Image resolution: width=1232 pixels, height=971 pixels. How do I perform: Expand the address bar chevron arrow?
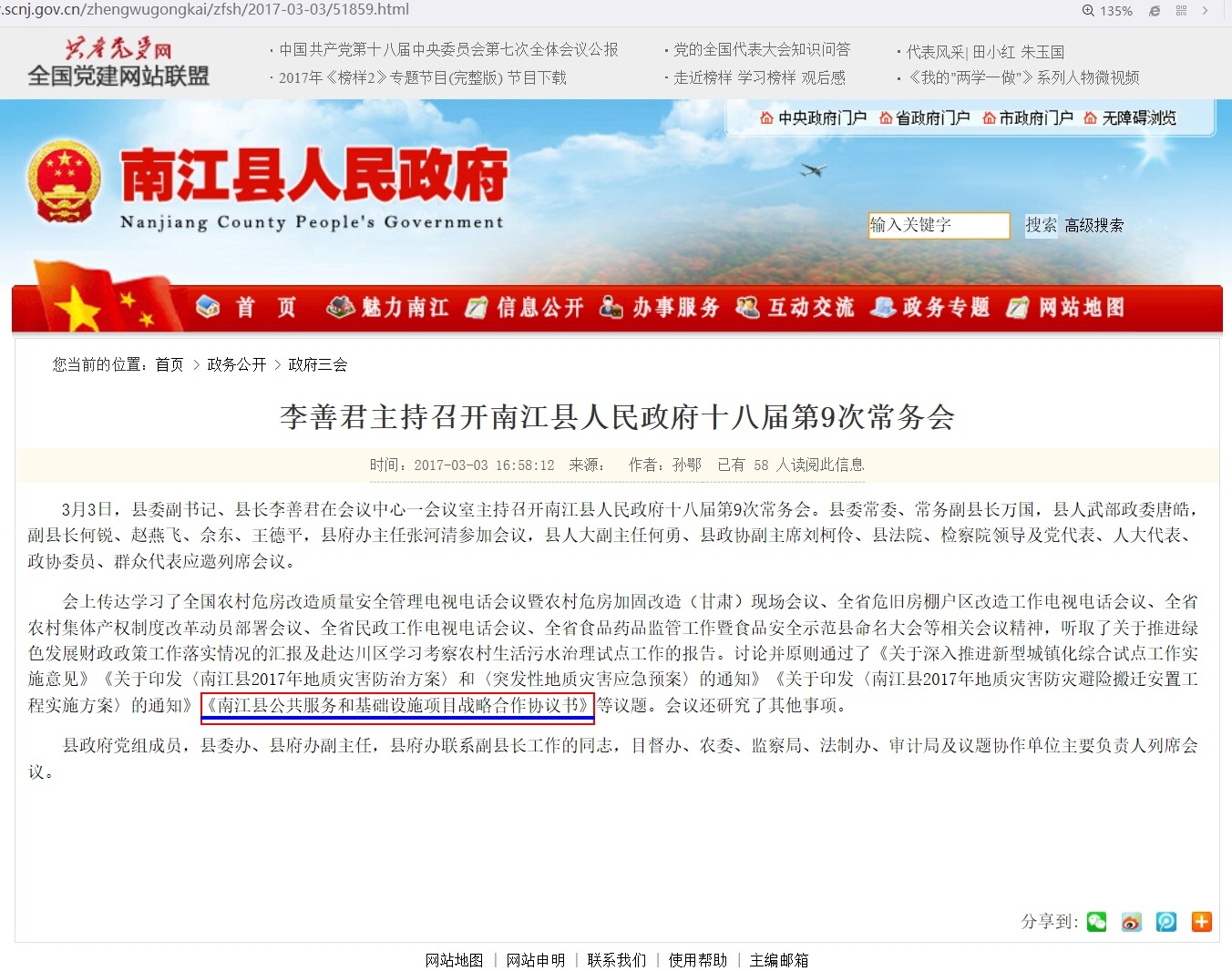tap(1205, 11)
